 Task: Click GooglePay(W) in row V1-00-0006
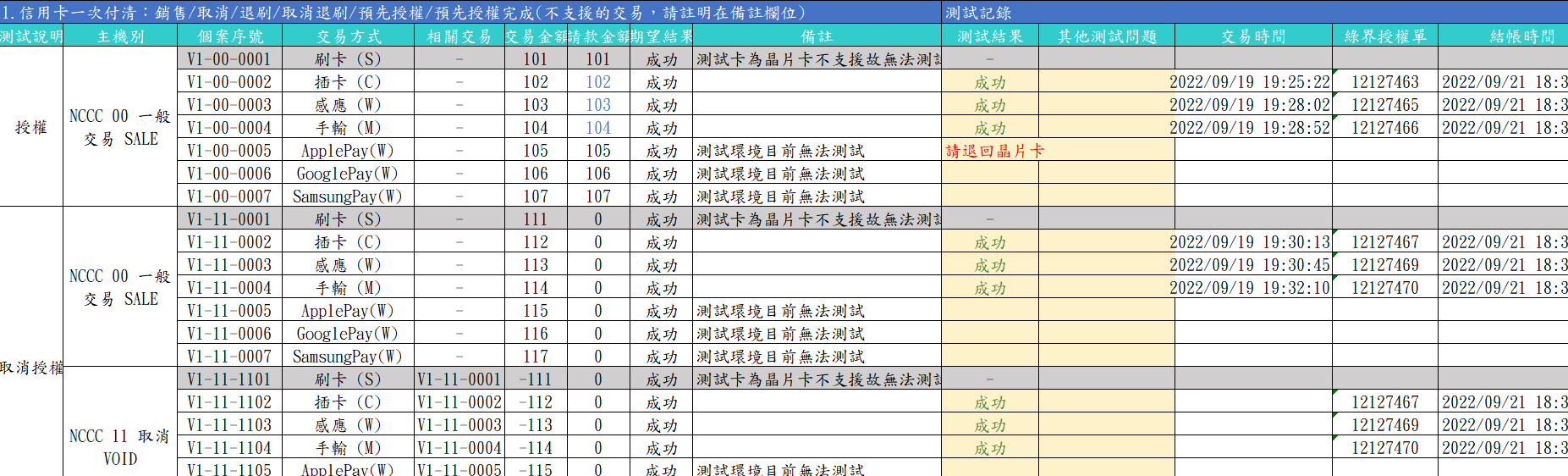[348, 173]
